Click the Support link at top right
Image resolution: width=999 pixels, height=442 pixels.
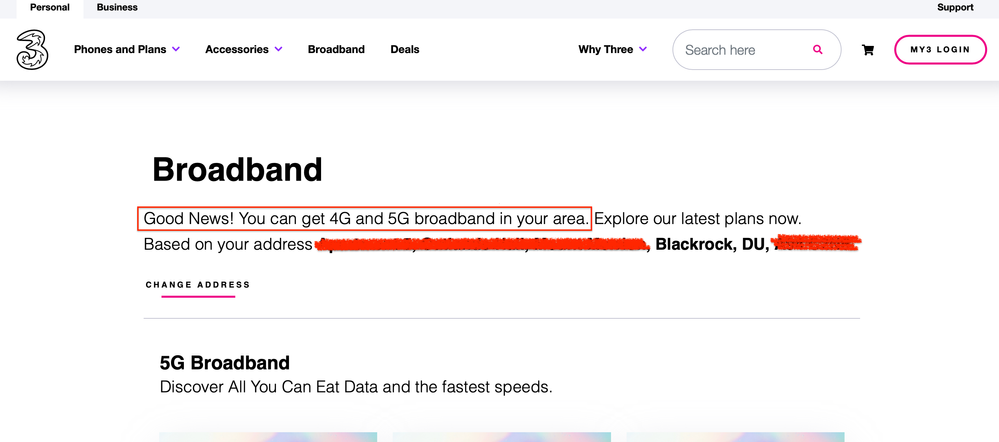click(x=955, y=8)
